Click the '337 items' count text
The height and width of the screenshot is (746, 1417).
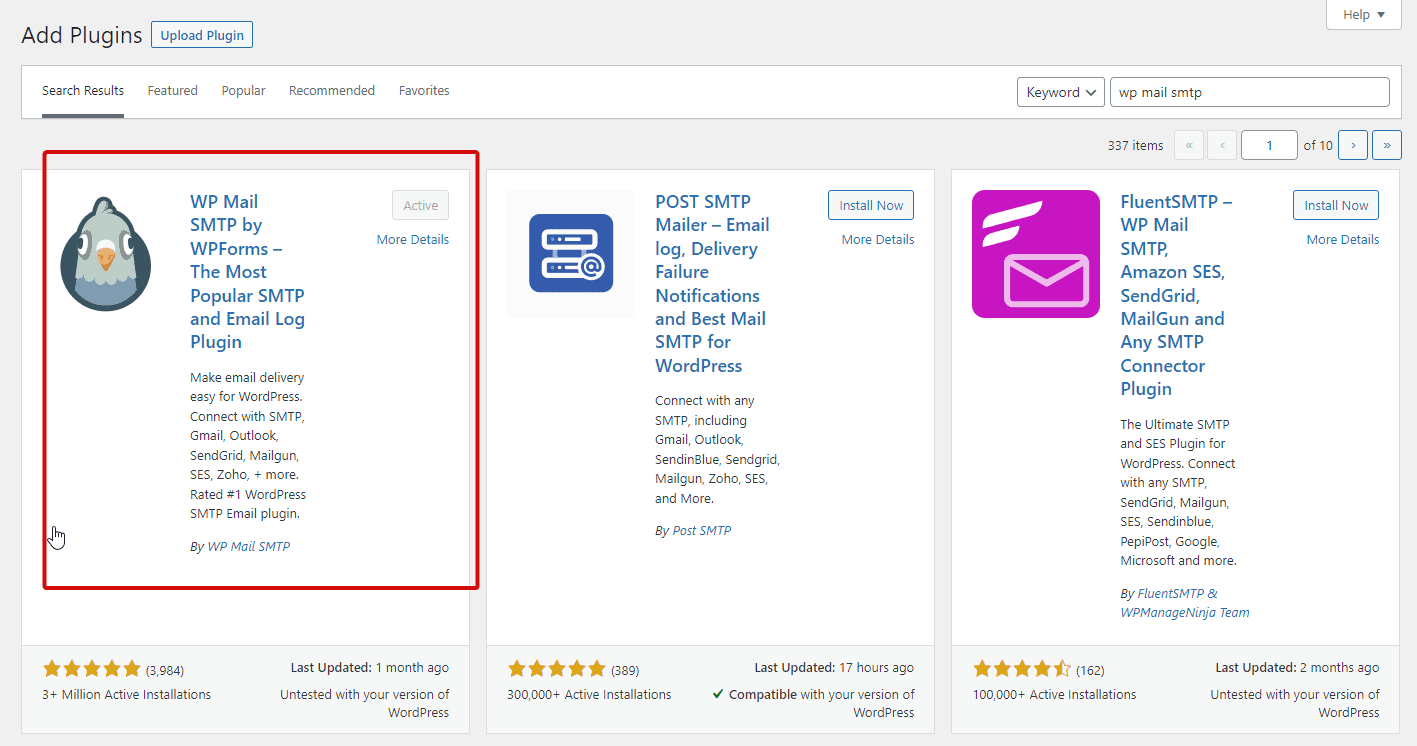coord(1136,146)
